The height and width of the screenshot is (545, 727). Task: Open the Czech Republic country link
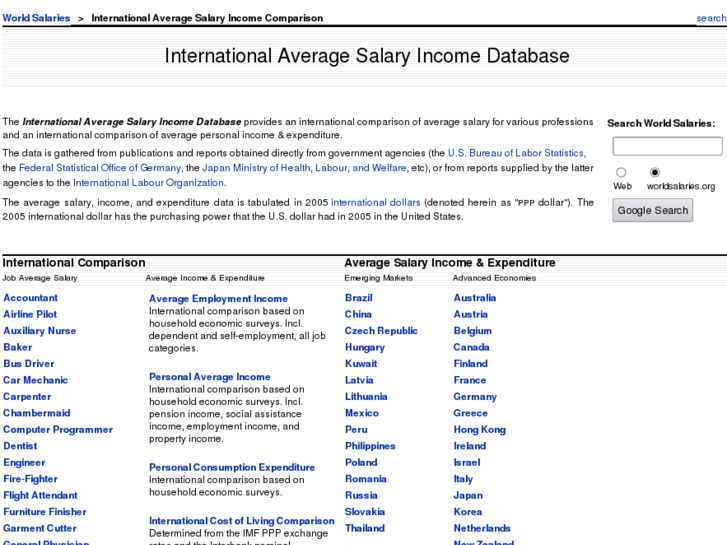point(381,331)
